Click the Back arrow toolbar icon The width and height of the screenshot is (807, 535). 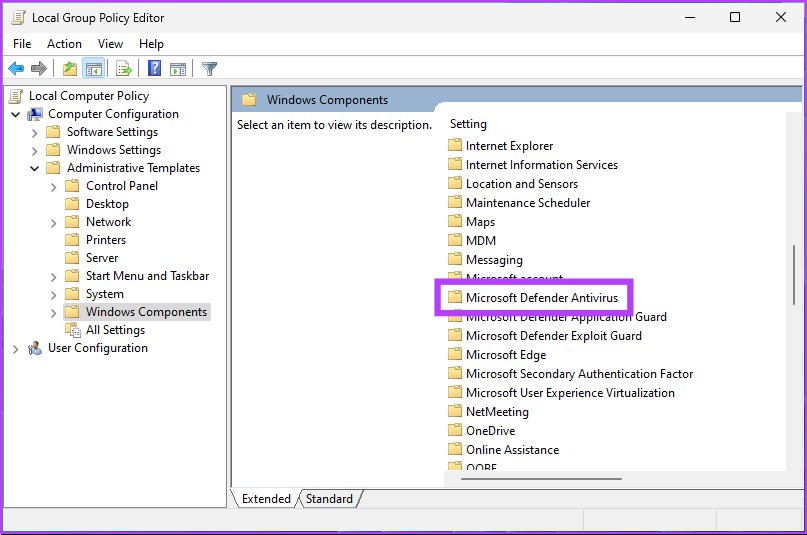[x=16, y=69]
